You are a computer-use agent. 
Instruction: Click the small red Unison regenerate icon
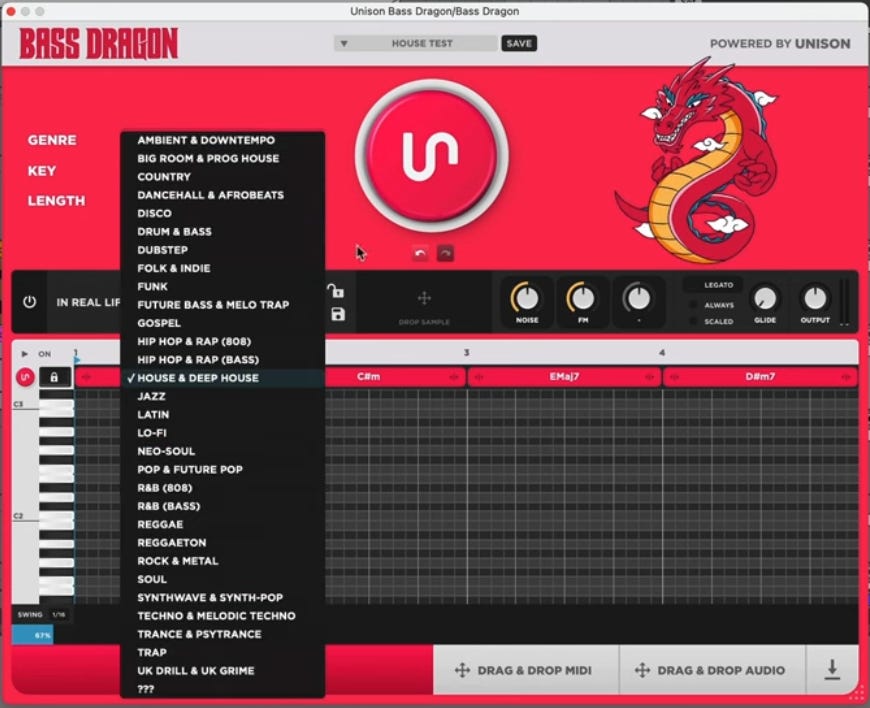[25, 377]
